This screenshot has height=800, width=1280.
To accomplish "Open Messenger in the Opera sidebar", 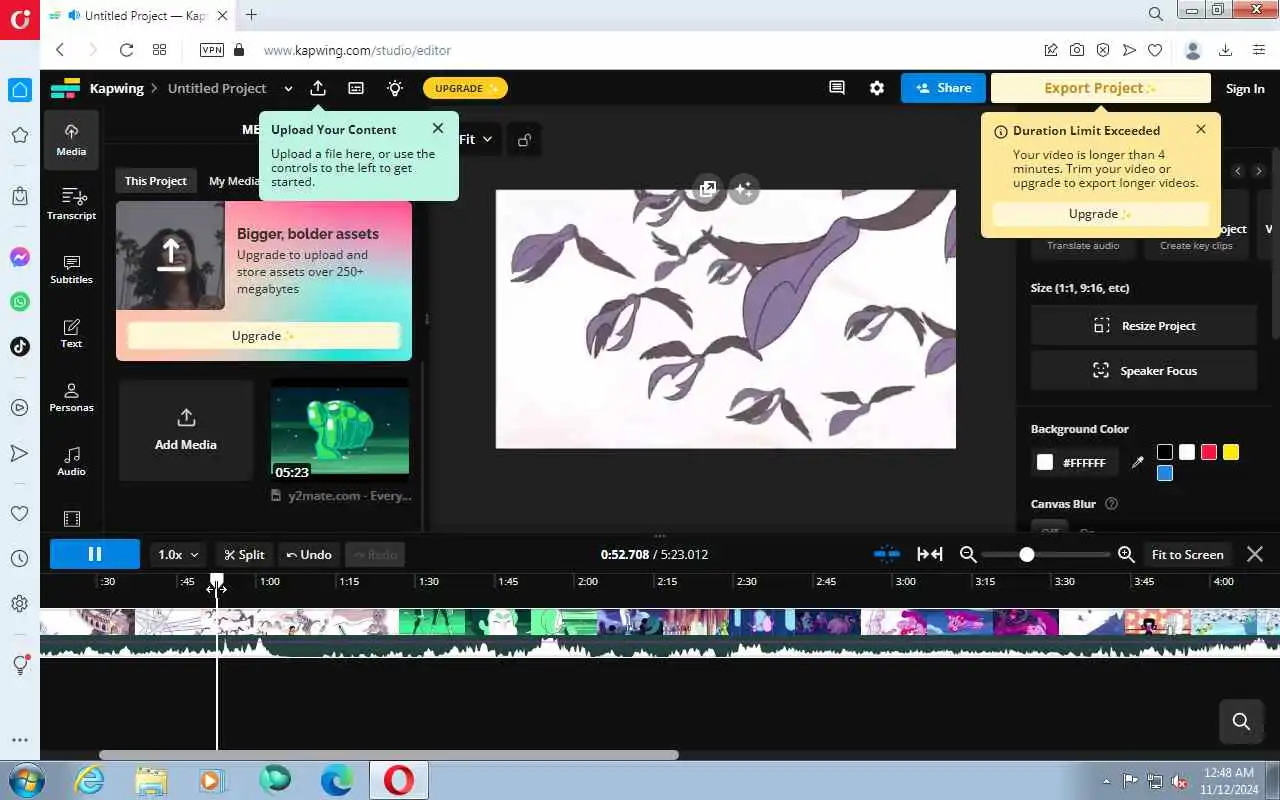I will pos(19,257).
